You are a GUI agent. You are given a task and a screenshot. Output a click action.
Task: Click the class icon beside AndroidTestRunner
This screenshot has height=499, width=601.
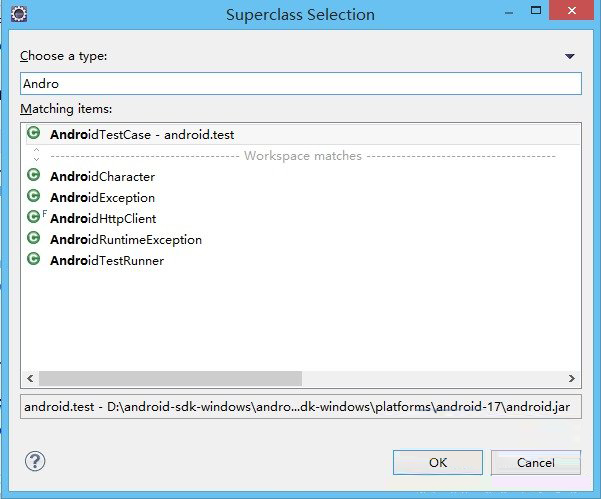33,259
